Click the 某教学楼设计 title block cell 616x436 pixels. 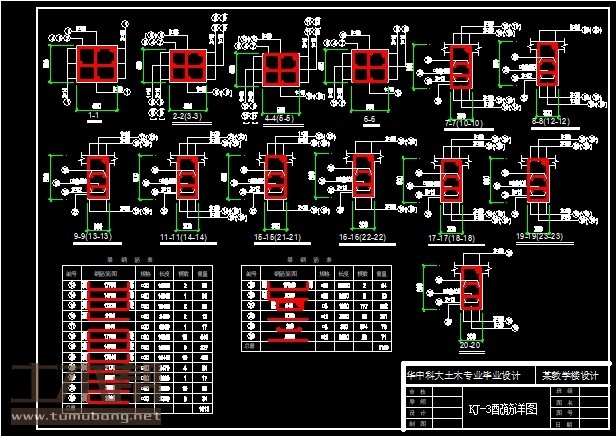tap(570, 376)
